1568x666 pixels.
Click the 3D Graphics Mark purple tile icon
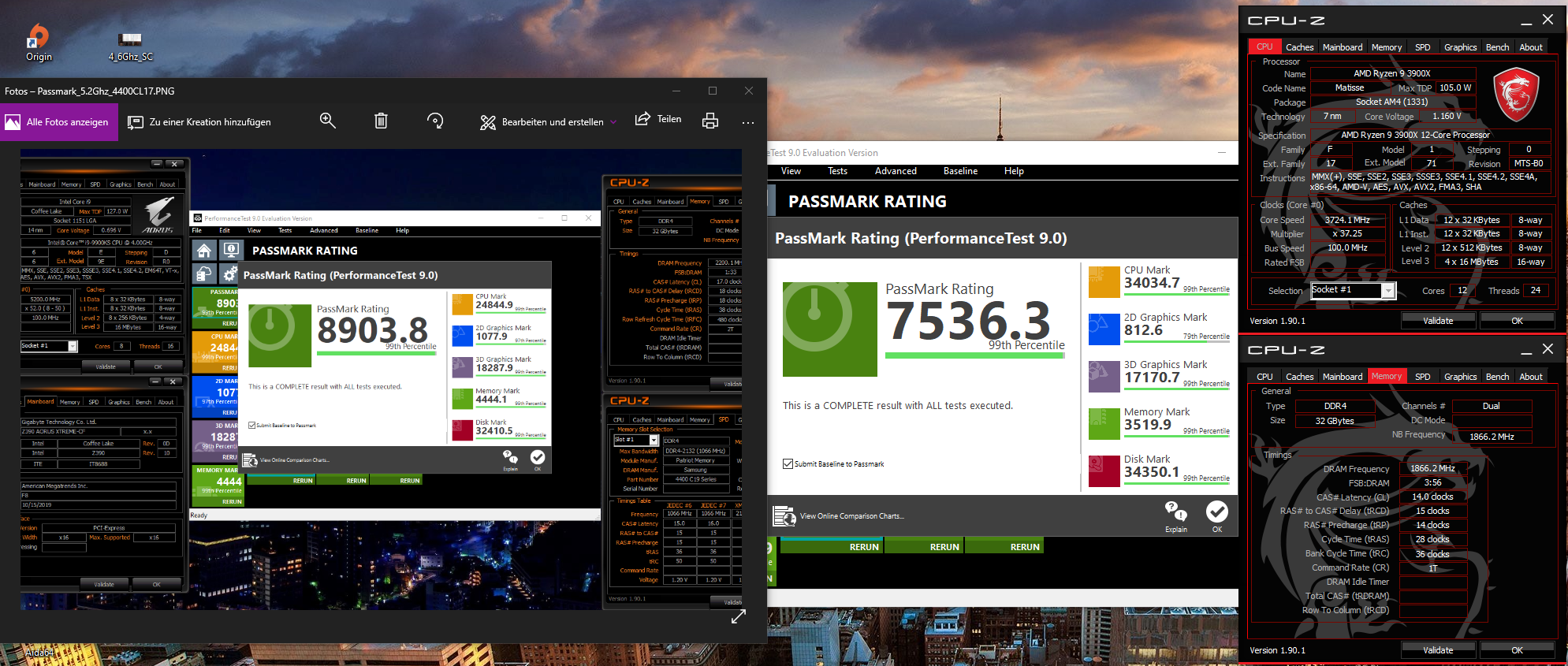pos(1104,377)
